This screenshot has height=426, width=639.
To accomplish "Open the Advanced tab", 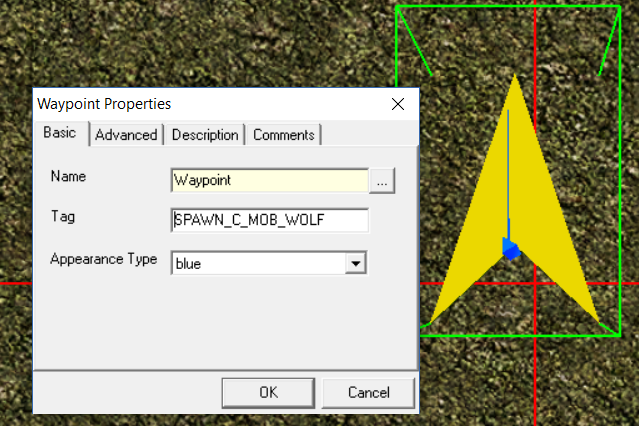I will click(126, 135).
